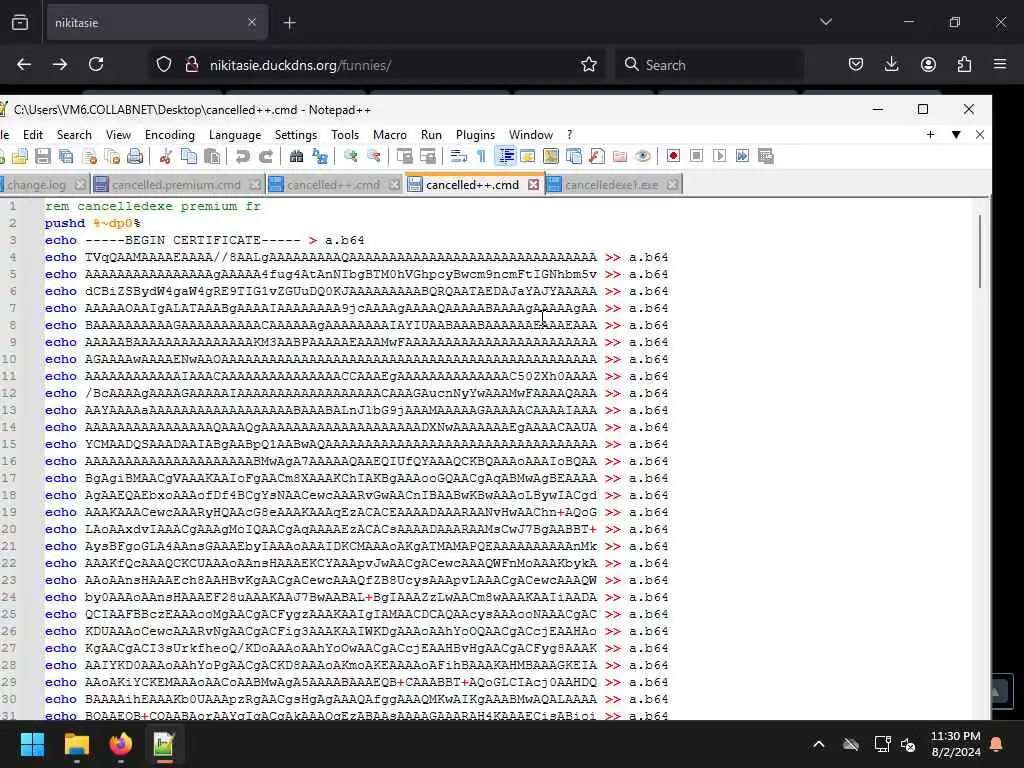Image resolution: width=1024 pixels, height=768 pixels.
Task: Open the Window menu
Action: pyautogui.click(x=531, y=135)
